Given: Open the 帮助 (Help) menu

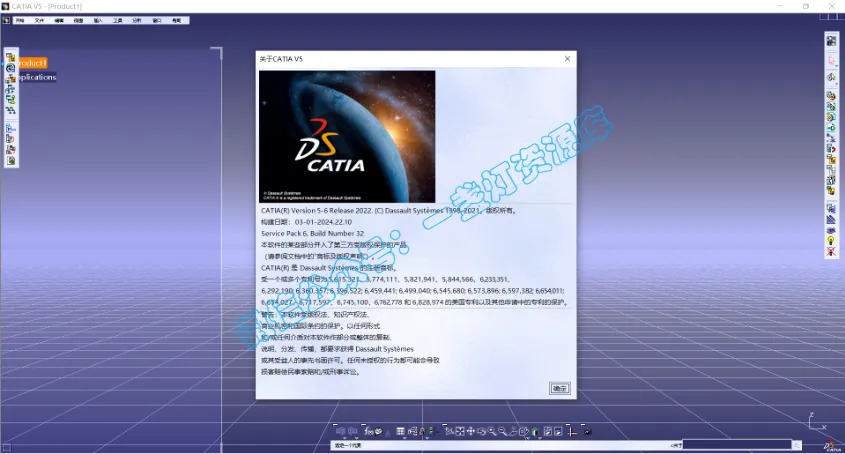Looking at the screenshot, I should [176, 20].
